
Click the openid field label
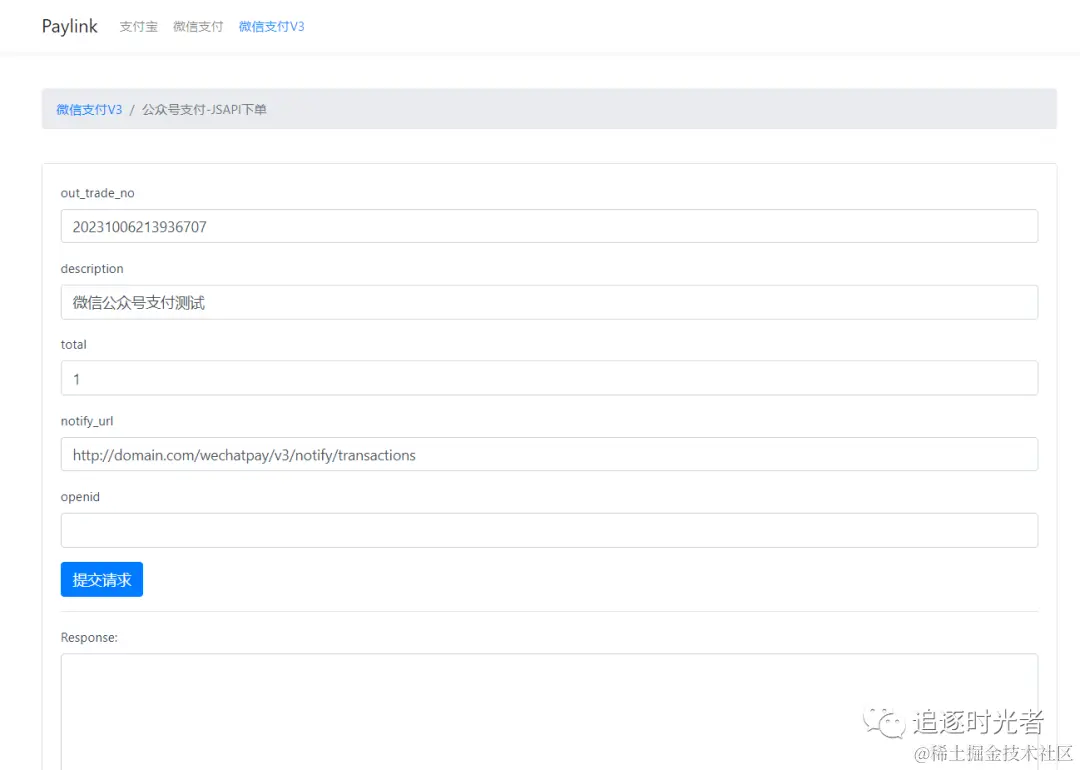(x=80, y=497)
